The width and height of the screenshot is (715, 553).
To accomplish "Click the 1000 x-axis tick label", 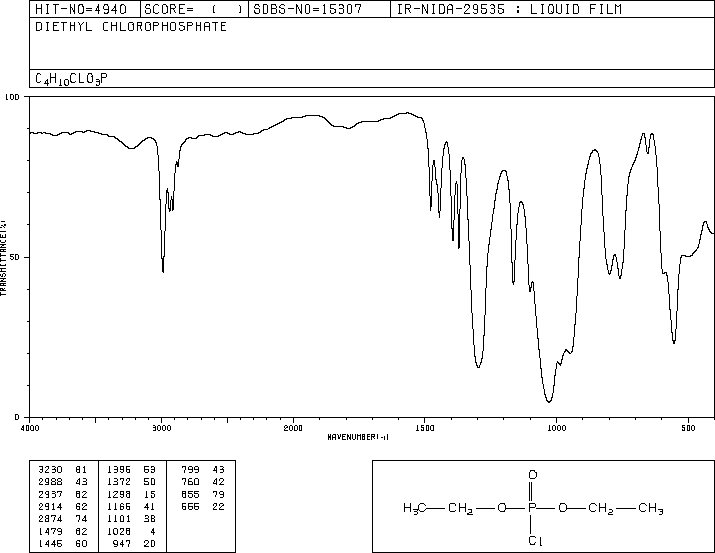I will point(556,428).
